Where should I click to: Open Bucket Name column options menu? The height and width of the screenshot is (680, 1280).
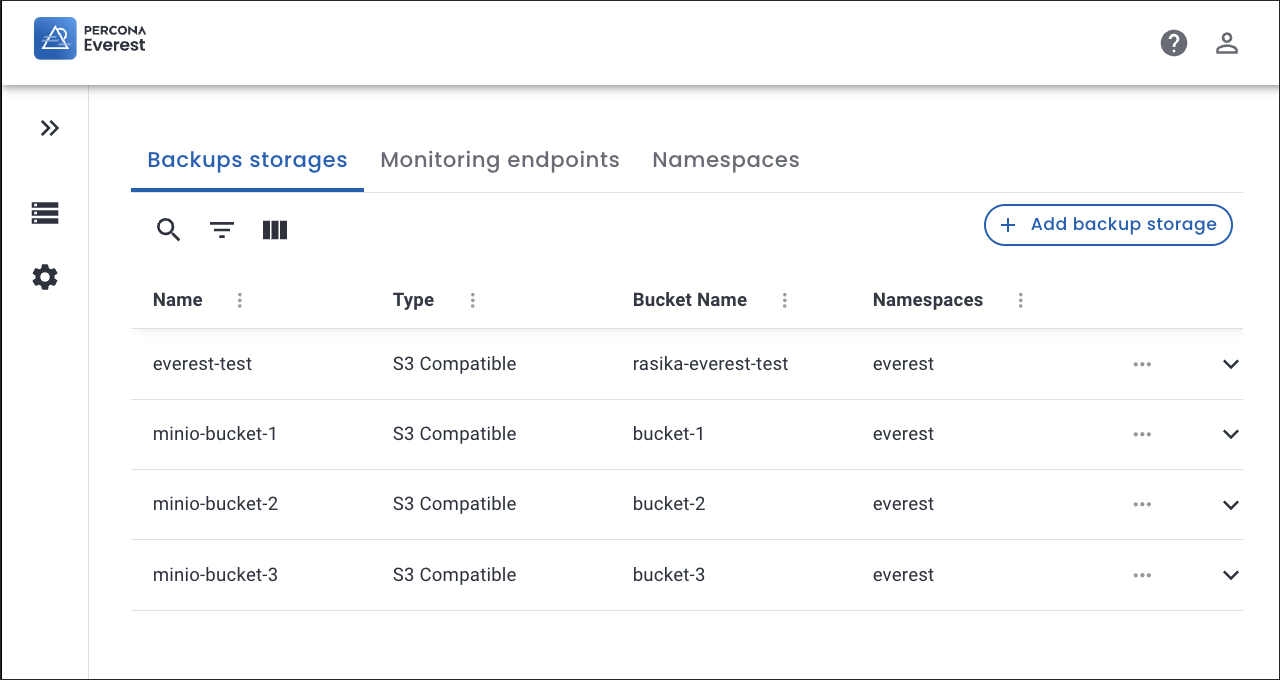click(x=785, y=300)
